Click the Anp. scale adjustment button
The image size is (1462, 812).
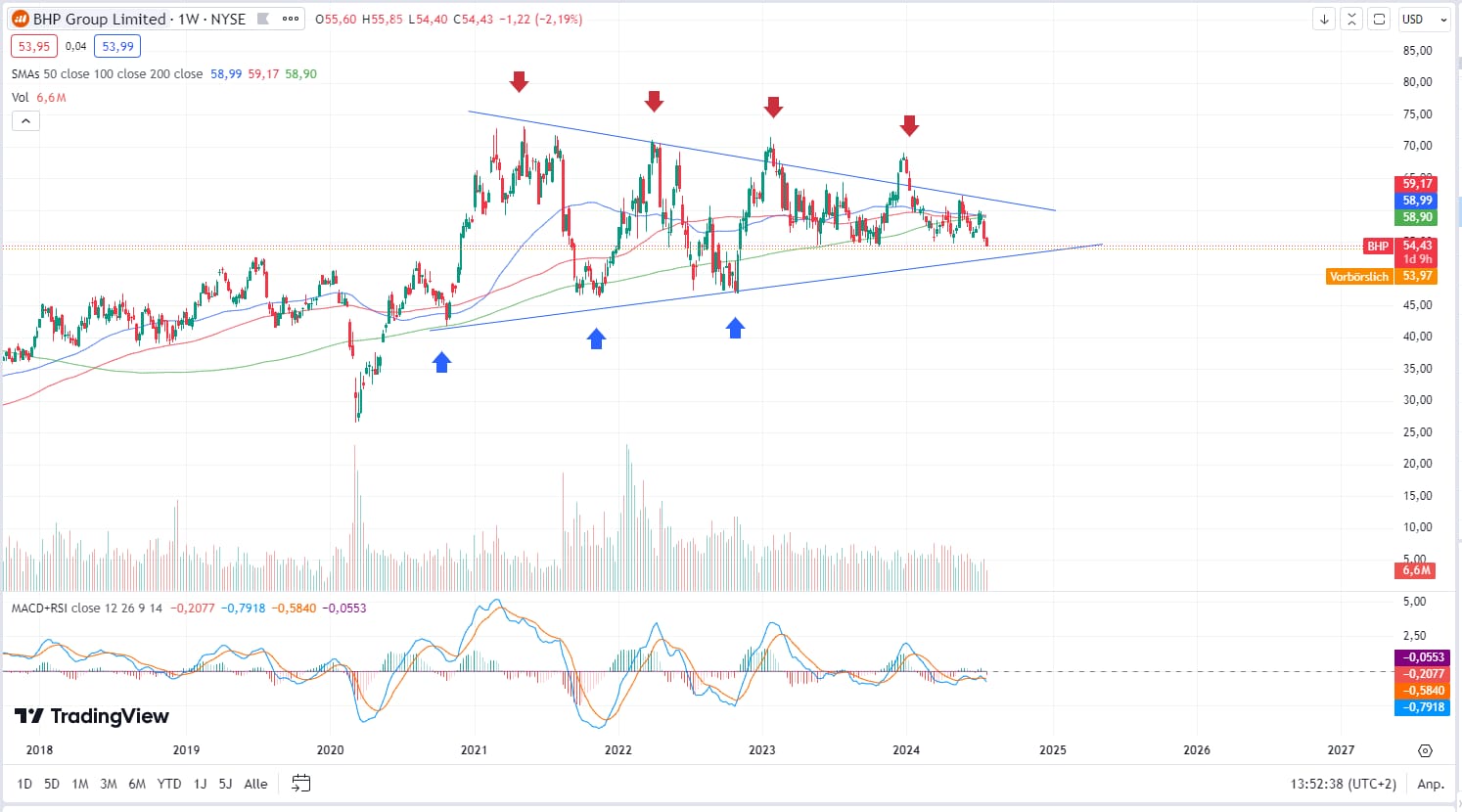tap(1431, 784)
